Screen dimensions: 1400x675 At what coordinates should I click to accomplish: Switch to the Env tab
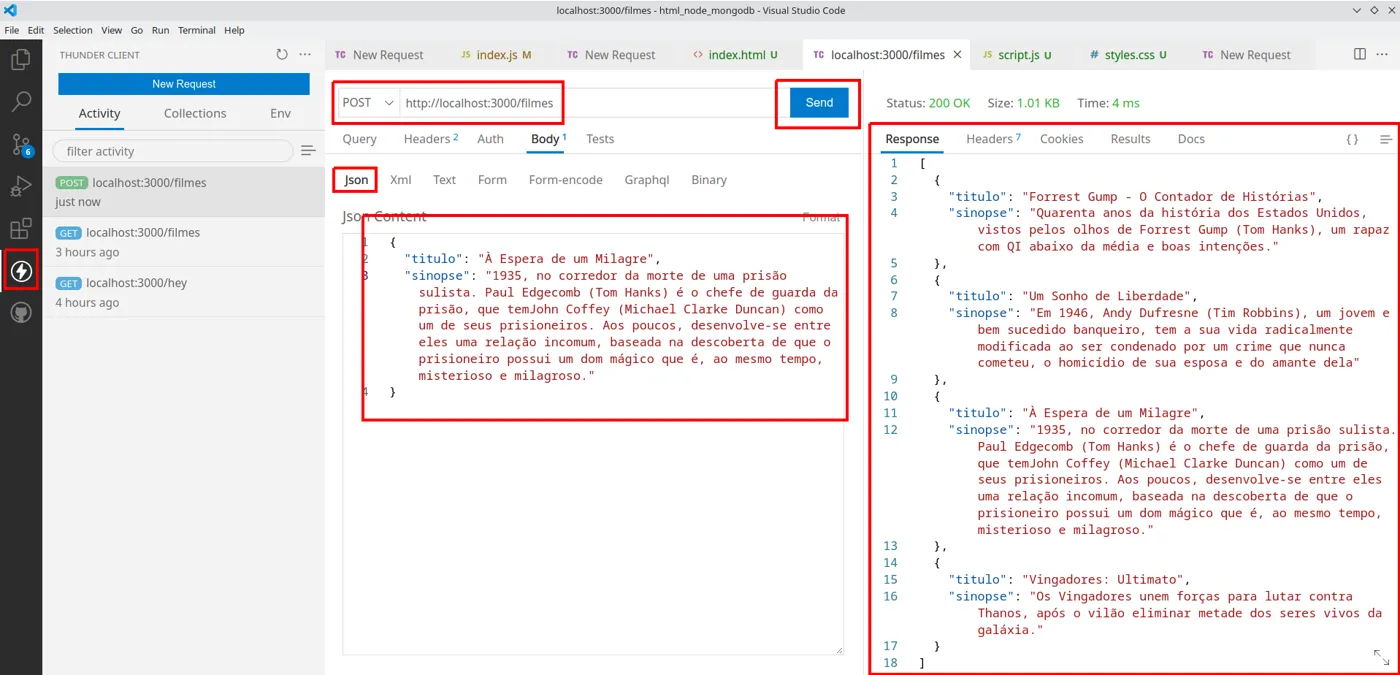click(x=281, y=113)
